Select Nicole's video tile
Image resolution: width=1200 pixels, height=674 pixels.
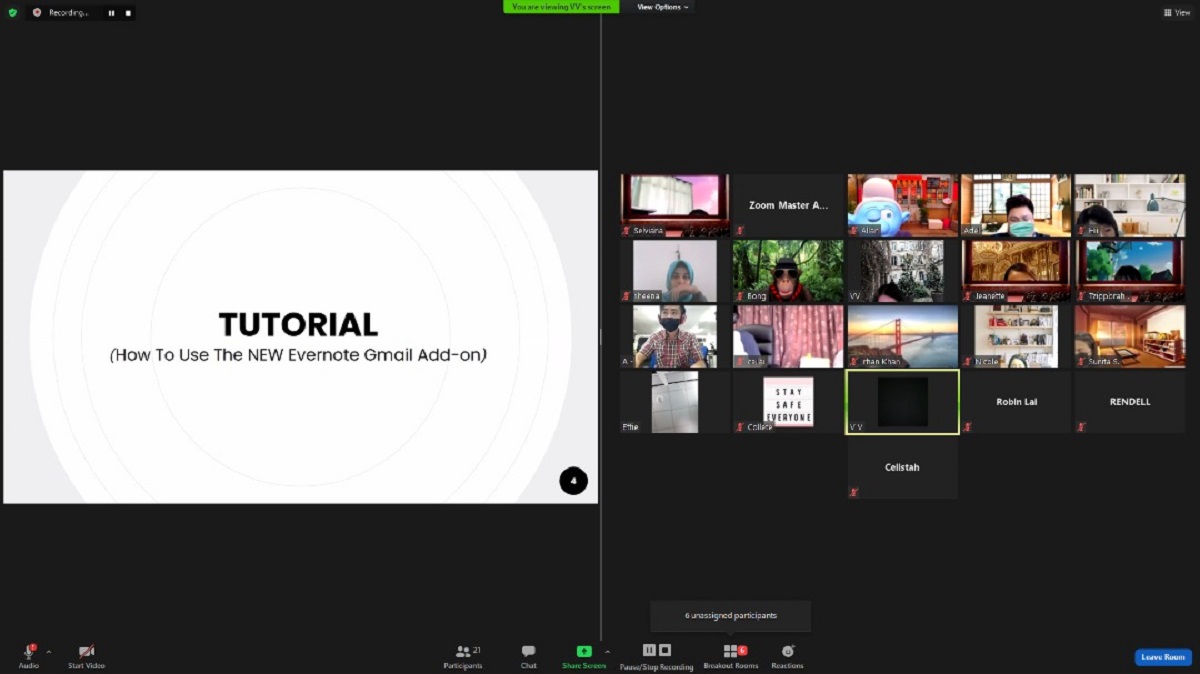(x=1016, y=336)
